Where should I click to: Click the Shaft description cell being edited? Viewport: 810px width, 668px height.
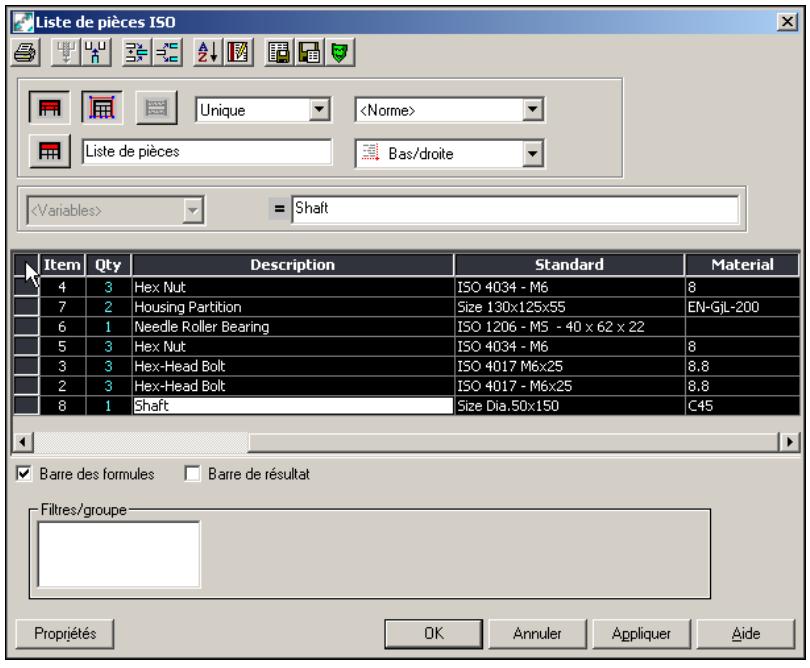(292, 406)
